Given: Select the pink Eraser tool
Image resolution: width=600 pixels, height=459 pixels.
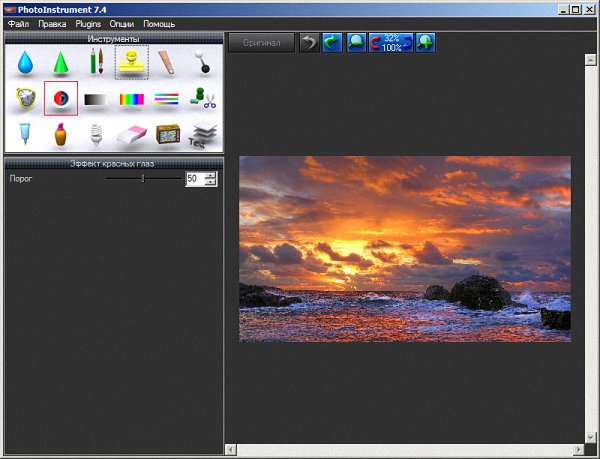Looking at the screenshot, I should [x=132, y=135].
